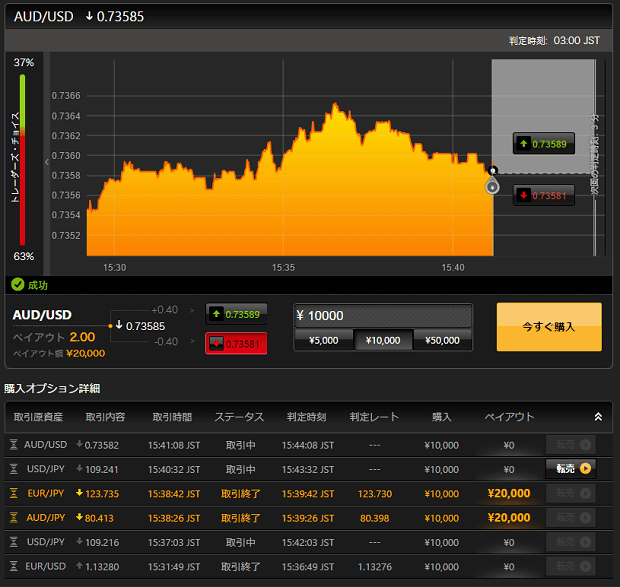The width and height of the screenshot is (620, 587).
Task: Select the red 0.73581 low option in order panel
Action: tap(236, 344)
